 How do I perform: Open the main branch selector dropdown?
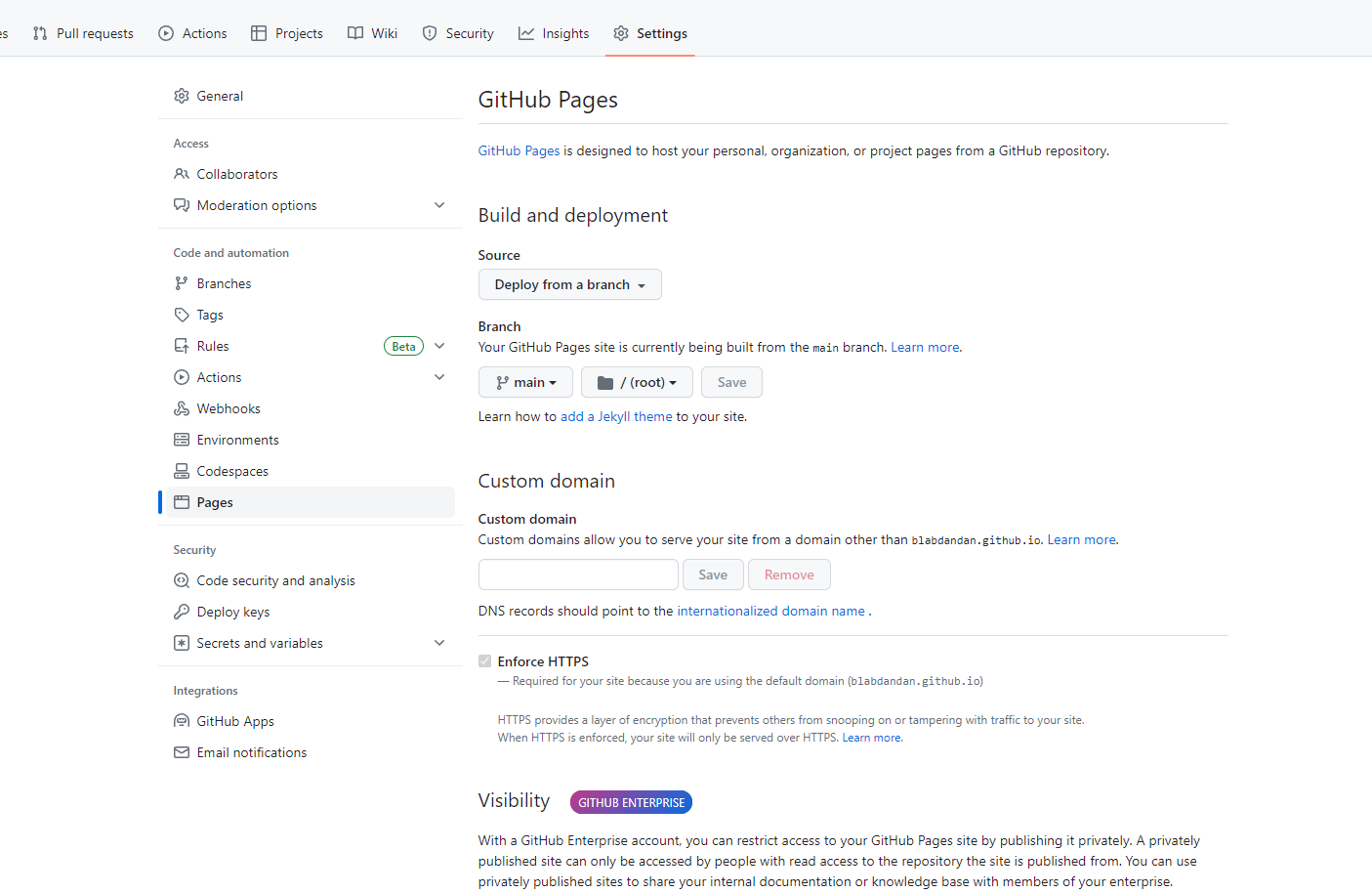click(525, 382)
